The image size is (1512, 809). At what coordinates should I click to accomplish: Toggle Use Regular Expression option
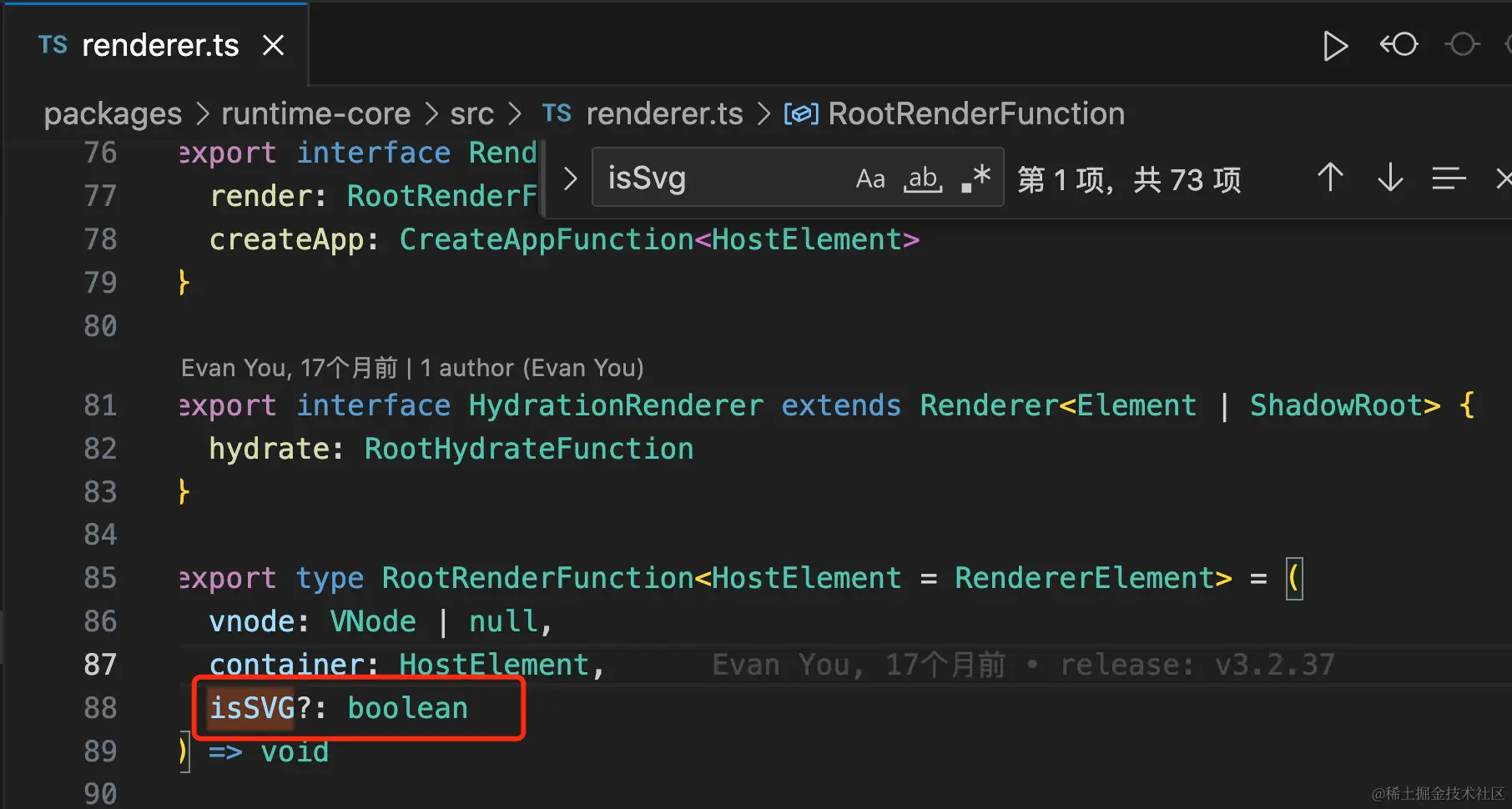(975, 178)
